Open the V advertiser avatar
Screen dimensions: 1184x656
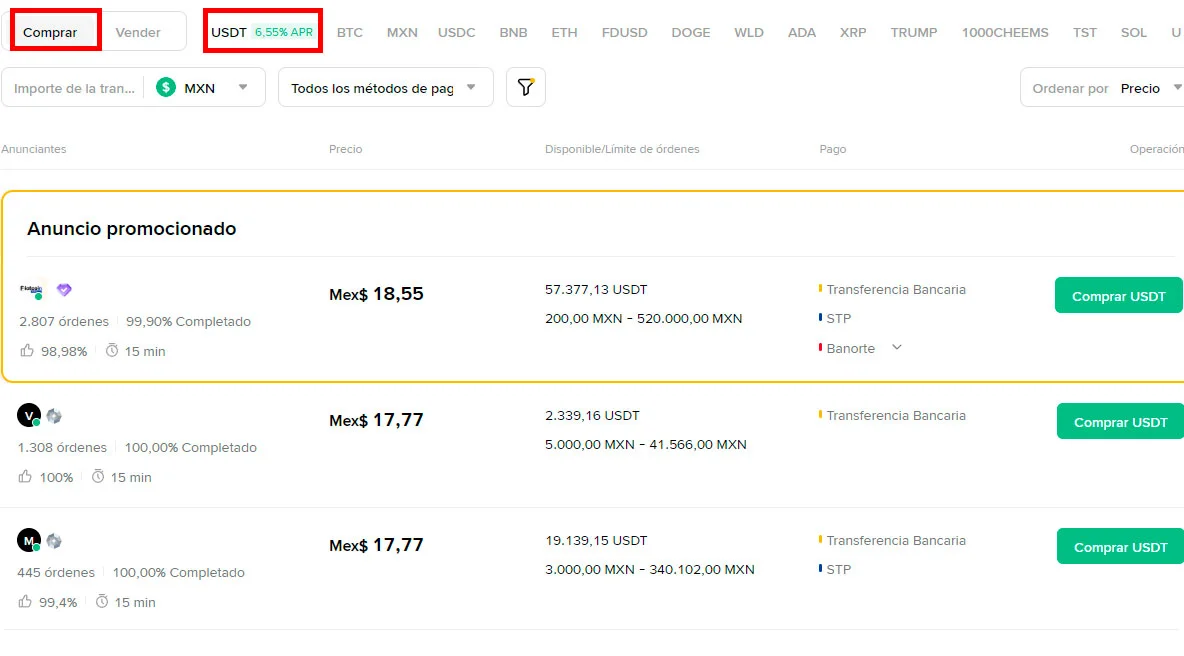click(29, 415)
